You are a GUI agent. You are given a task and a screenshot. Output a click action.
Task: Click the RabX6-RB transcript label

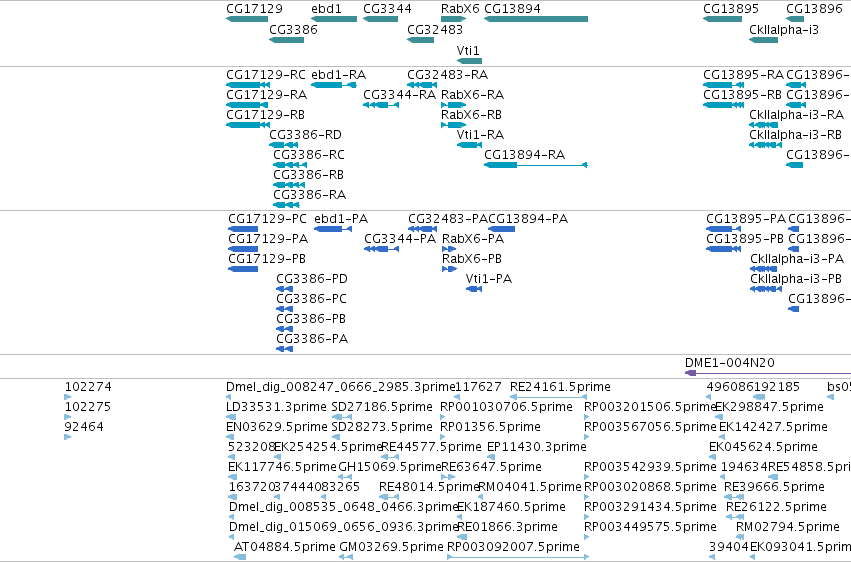471,114
